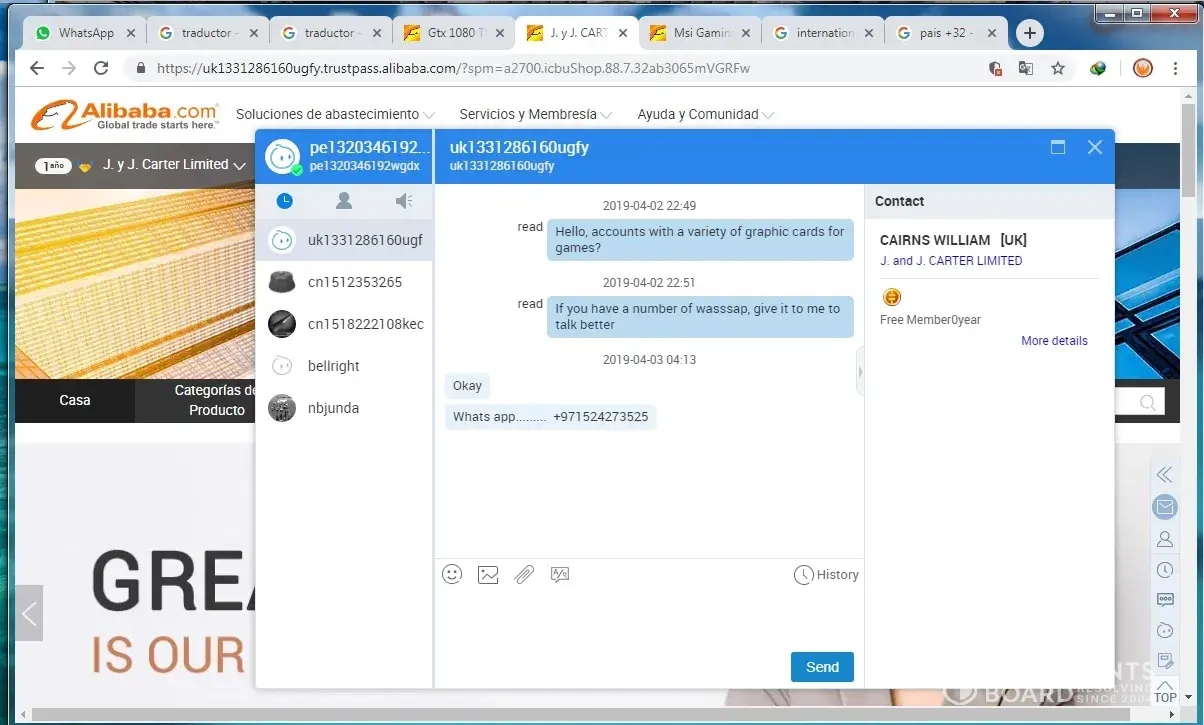
Task: Switch to the contacts person tab
Action: click(x=344, y=201)
